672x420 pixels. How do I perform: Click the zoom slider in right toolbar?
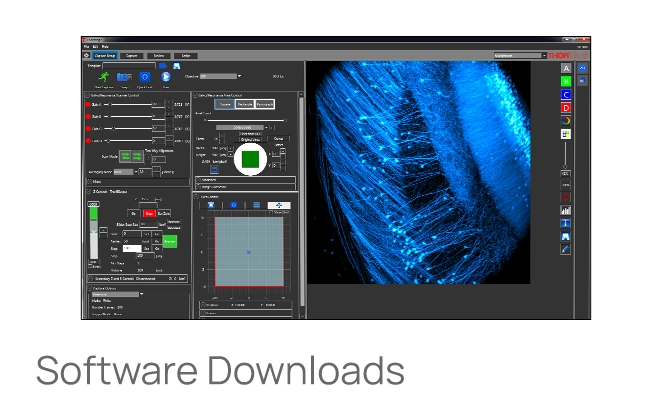(565, 155)
